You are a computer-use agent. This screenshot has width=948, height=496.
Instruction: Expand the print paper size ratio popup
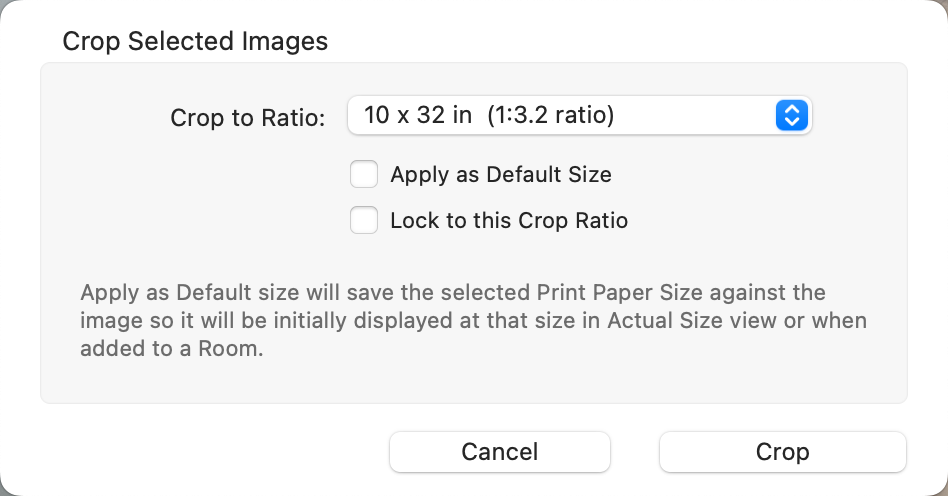click(x=578, y=116)
